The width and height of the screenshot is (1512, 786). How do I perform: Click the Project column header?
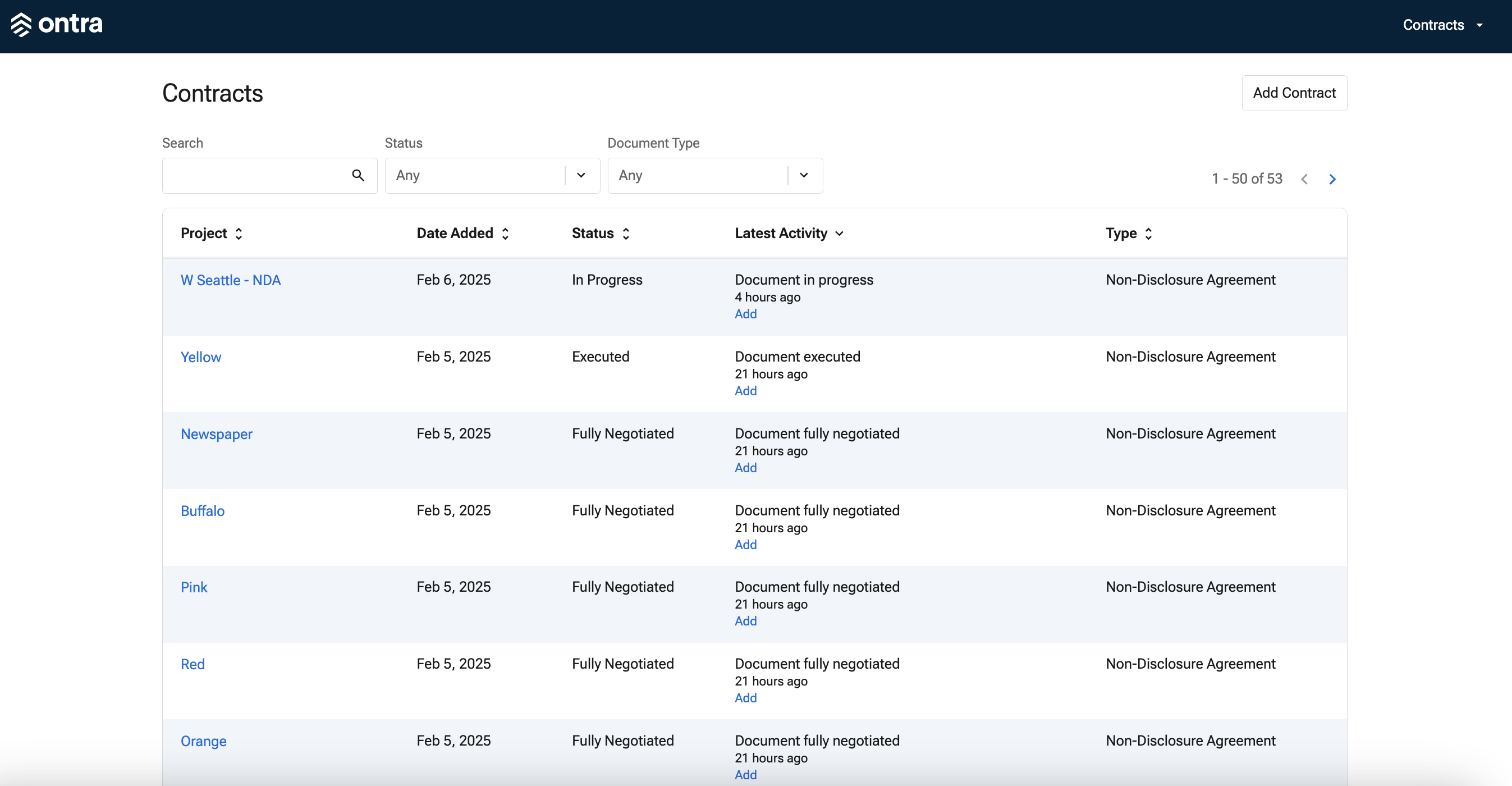[204, 234]
